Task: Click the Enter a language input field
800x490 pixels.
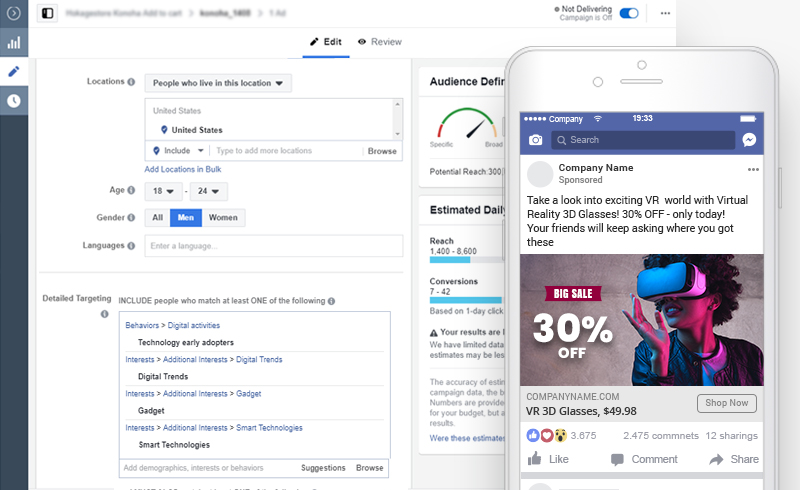Action: (274, 246)
